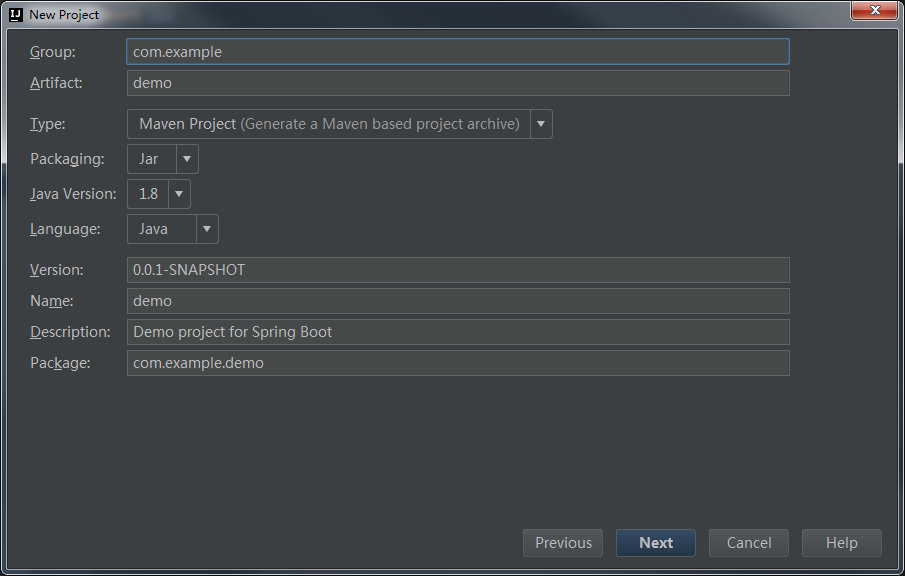Click into the Artifact text field
This screenshot has width=905, height=576.
pyautogui.click(x=458, y=83)
